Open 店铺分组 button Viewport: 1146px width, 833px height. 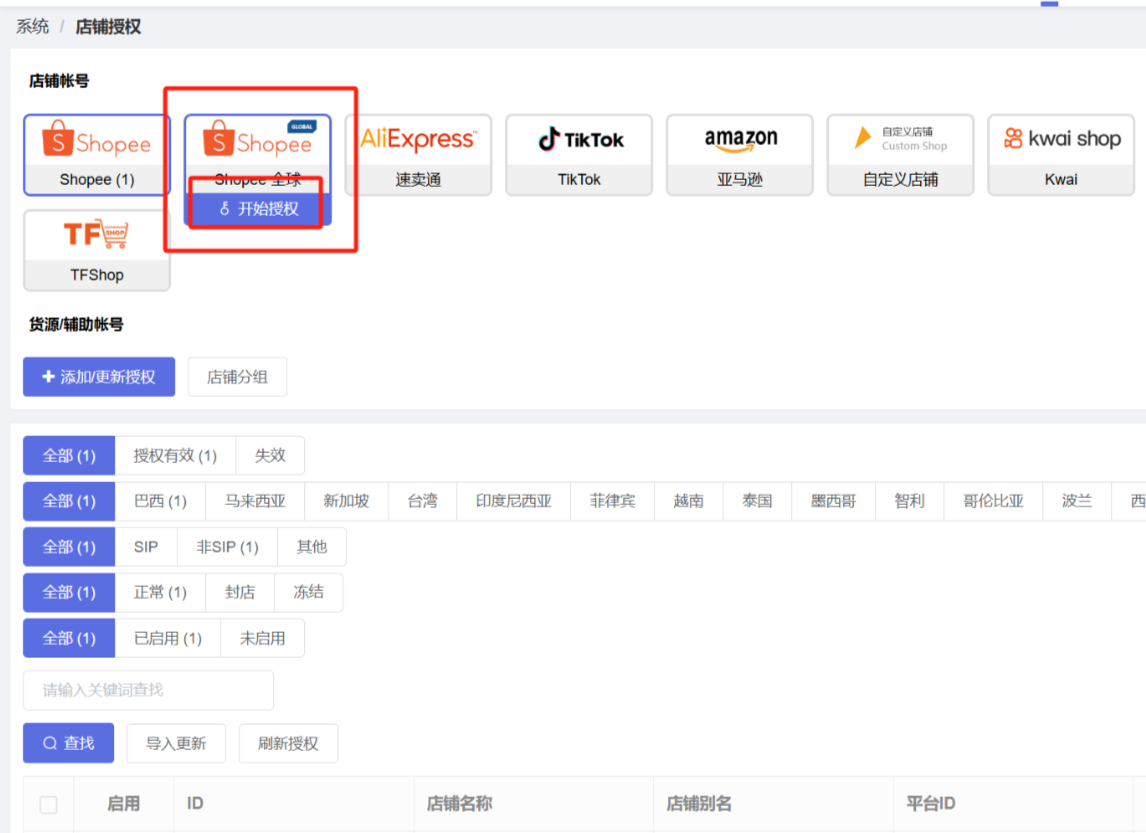click(x=238, y=377)
